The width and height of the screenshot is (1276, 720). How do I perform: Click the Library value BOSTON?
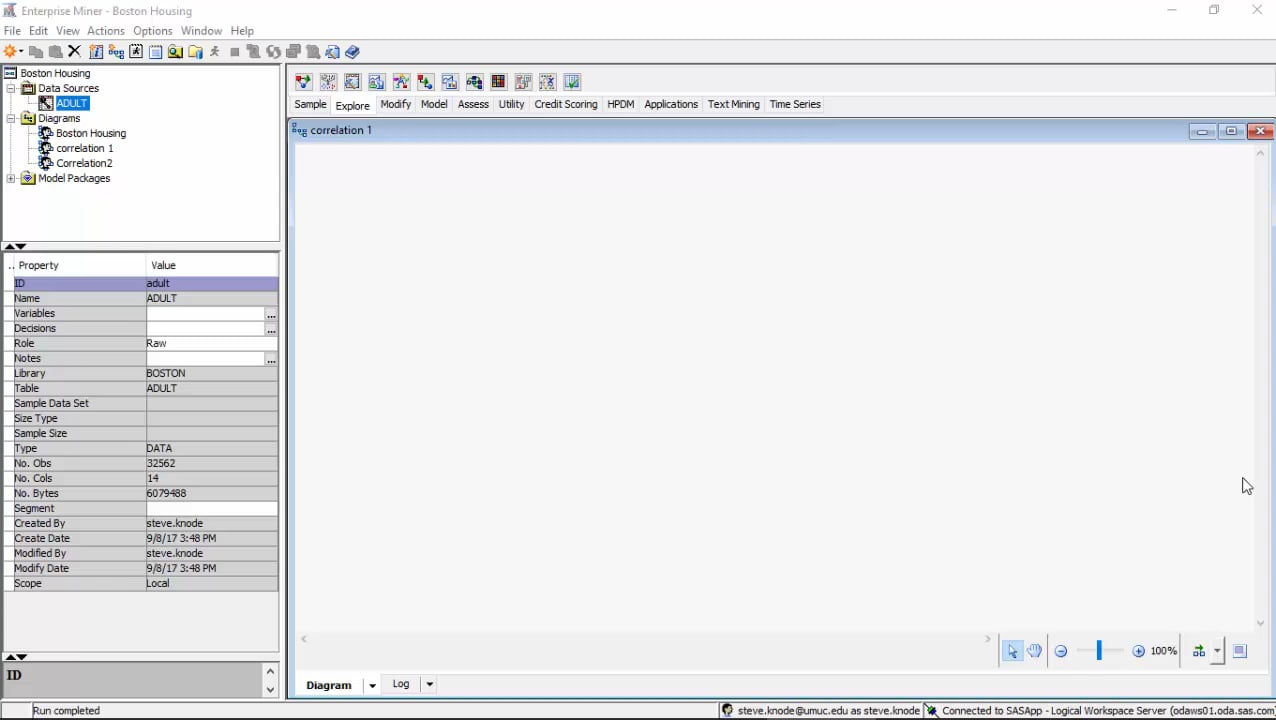coord(212,373)
